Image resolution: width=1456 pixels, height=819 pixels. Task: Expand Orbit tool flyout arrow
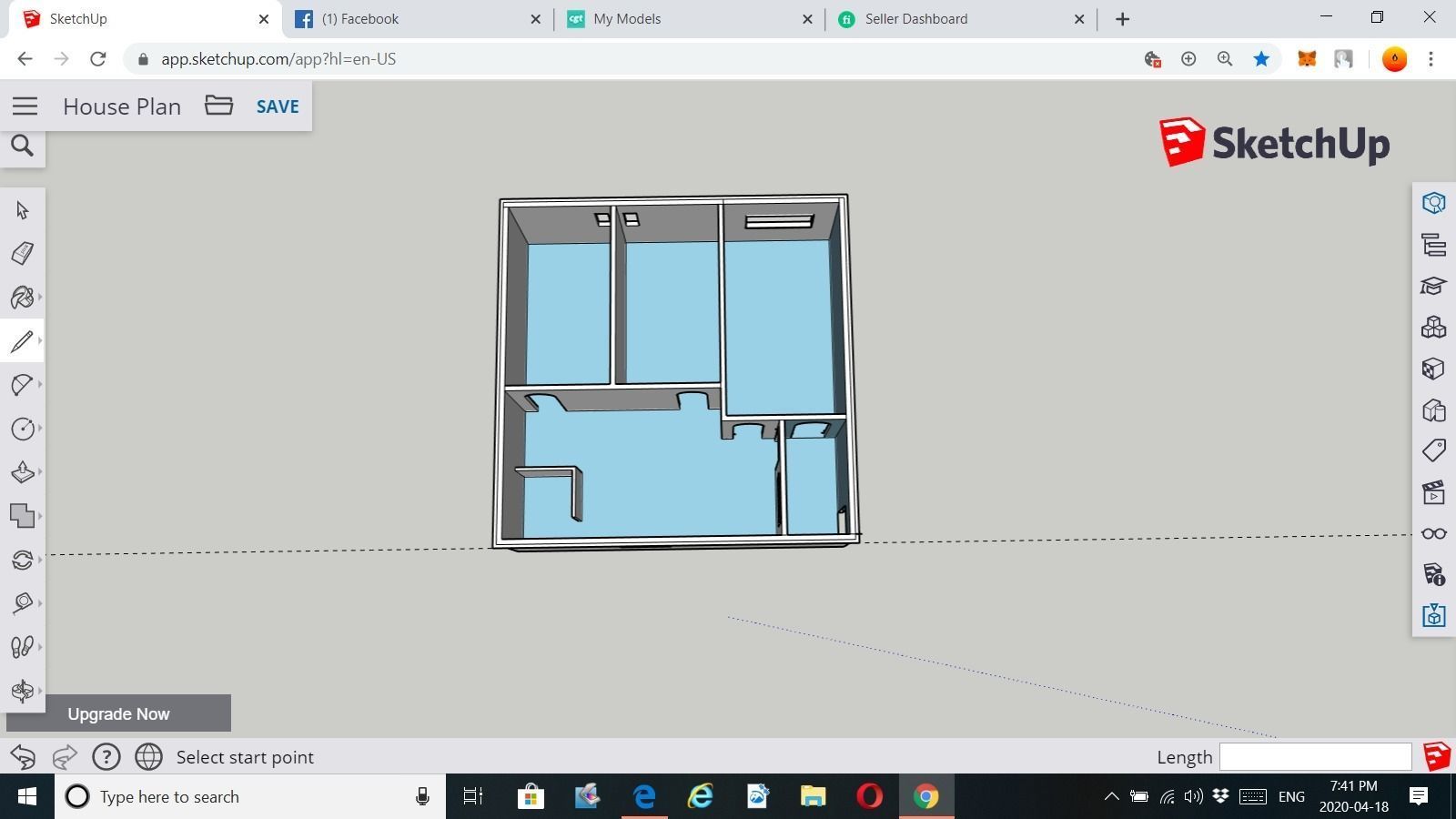tap(41, 691)
